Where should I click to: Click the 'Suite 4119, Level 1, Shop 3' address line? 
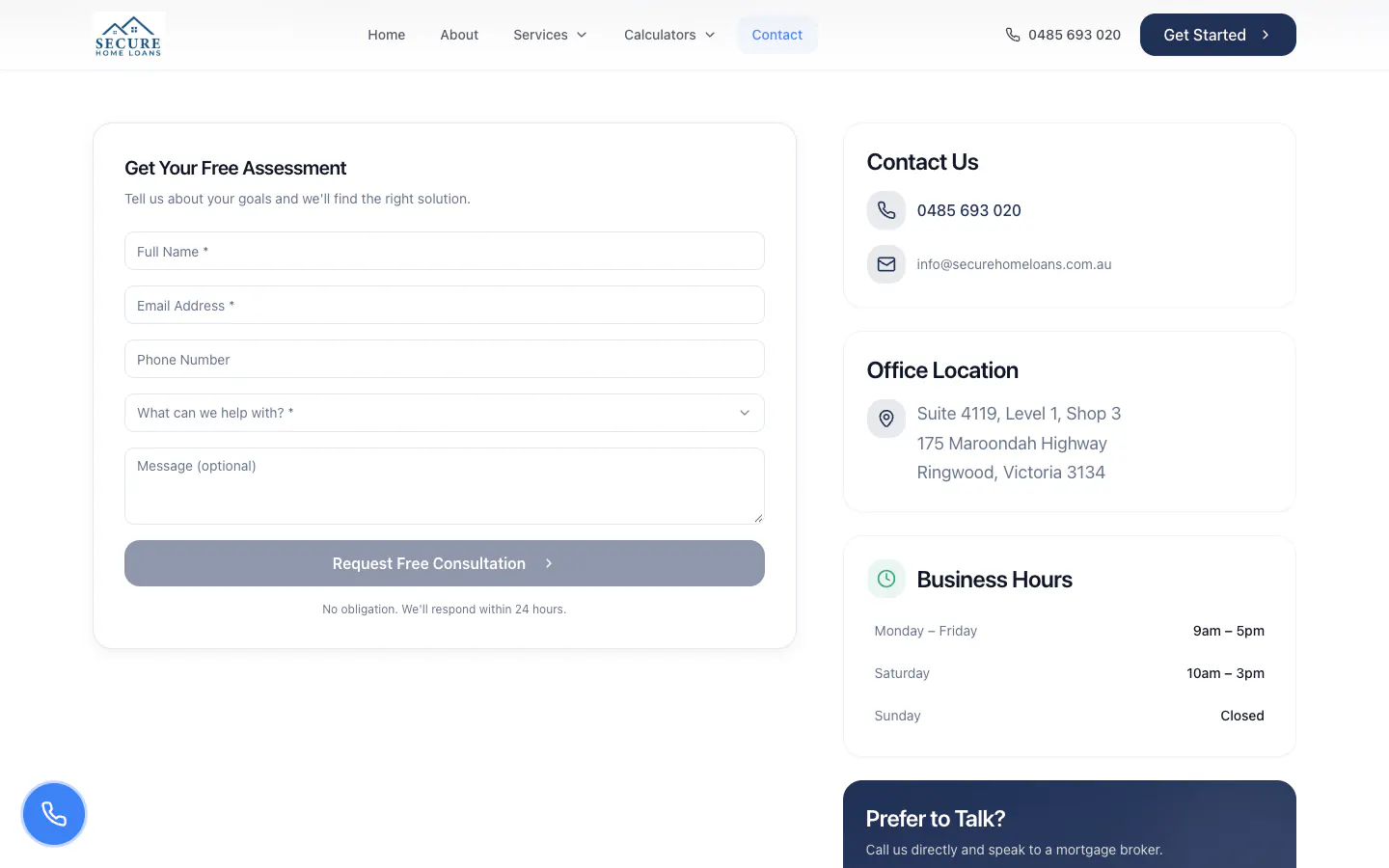(1019, 414)
